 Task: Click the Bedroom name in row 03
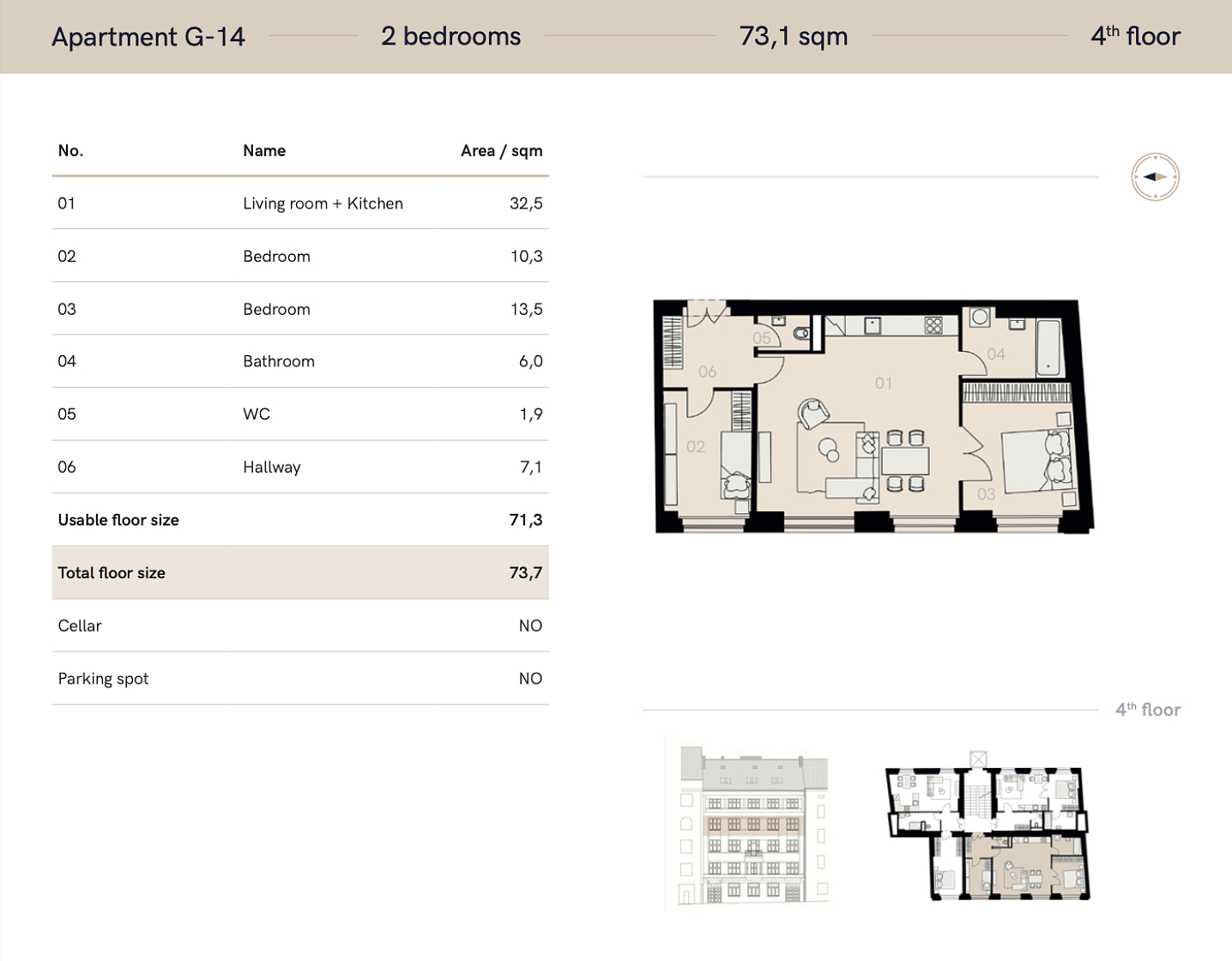276,310
